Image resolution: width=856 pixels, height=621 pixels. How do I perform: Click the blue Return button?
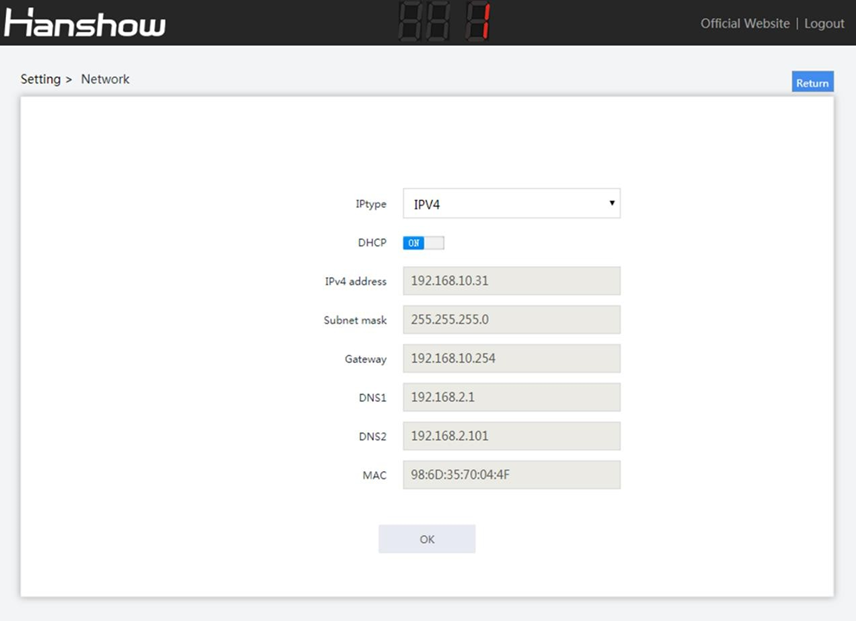(x=812, y=82)
